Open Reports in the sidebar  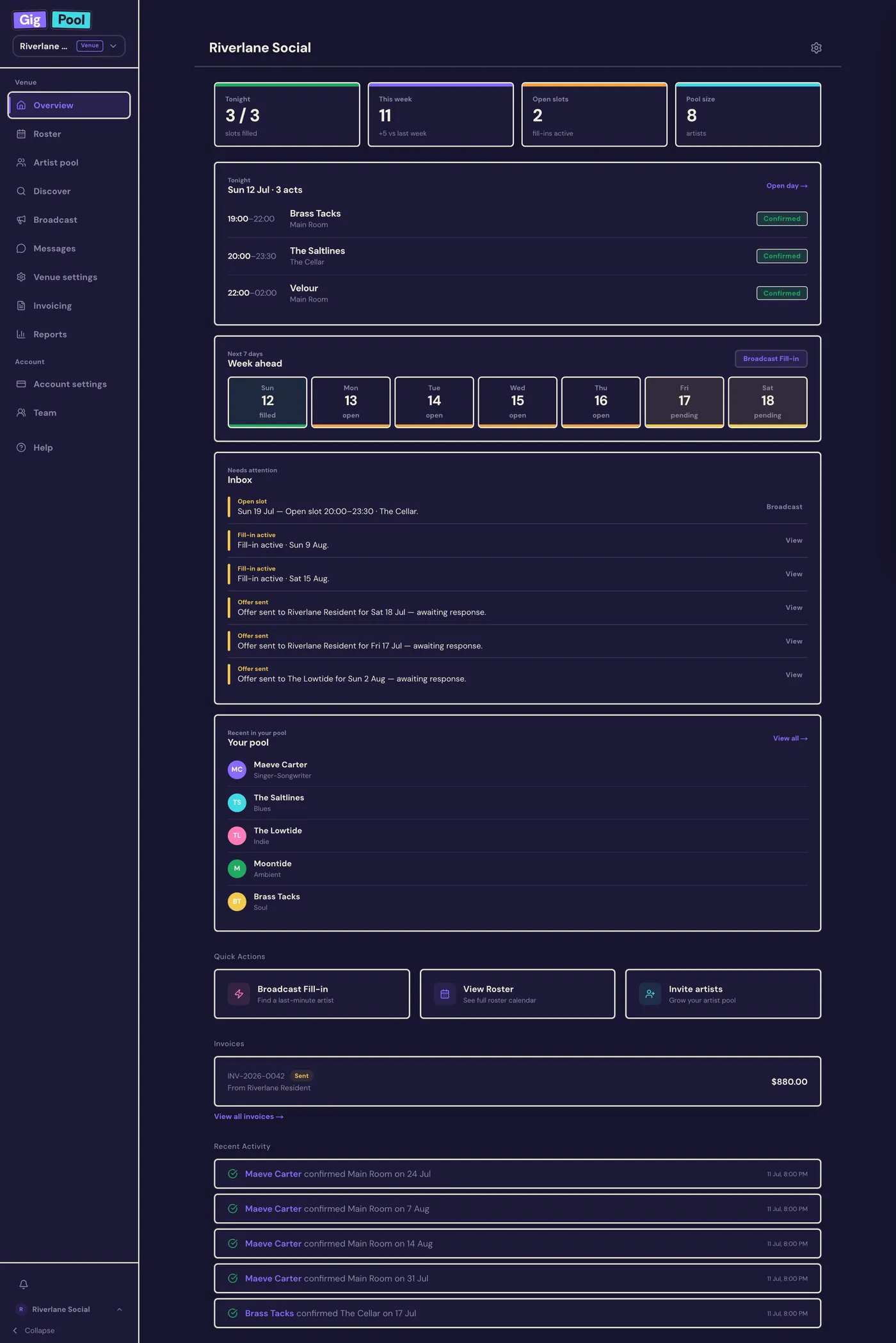(69, 334)
